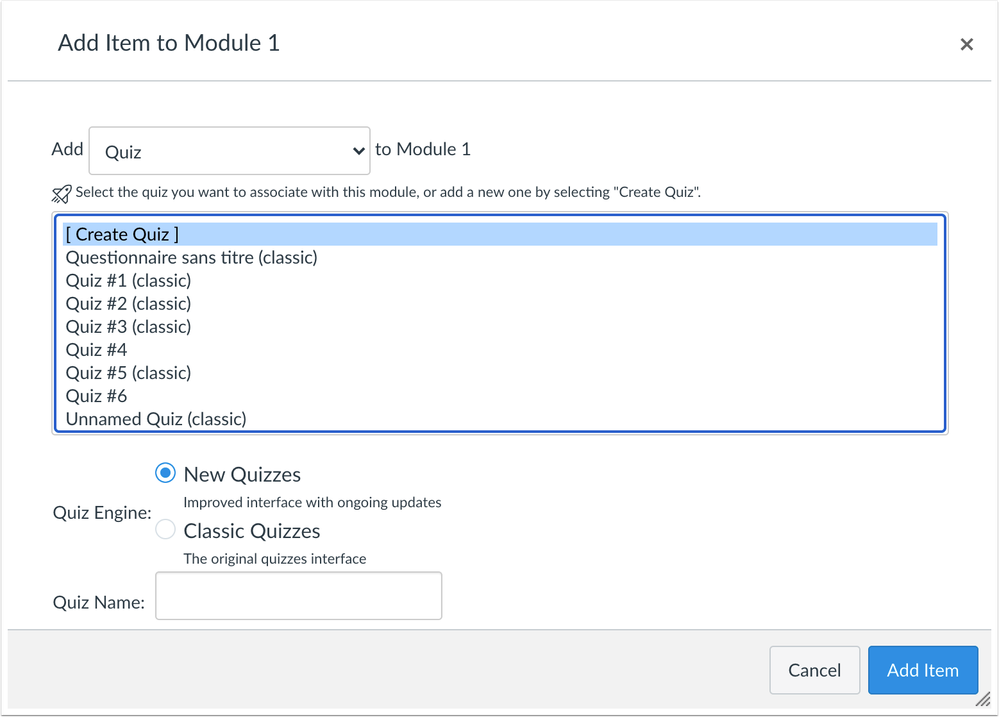The image size is (999, 717).
Task: Select Quiz #6 in the list
Action: pos(500,396)
